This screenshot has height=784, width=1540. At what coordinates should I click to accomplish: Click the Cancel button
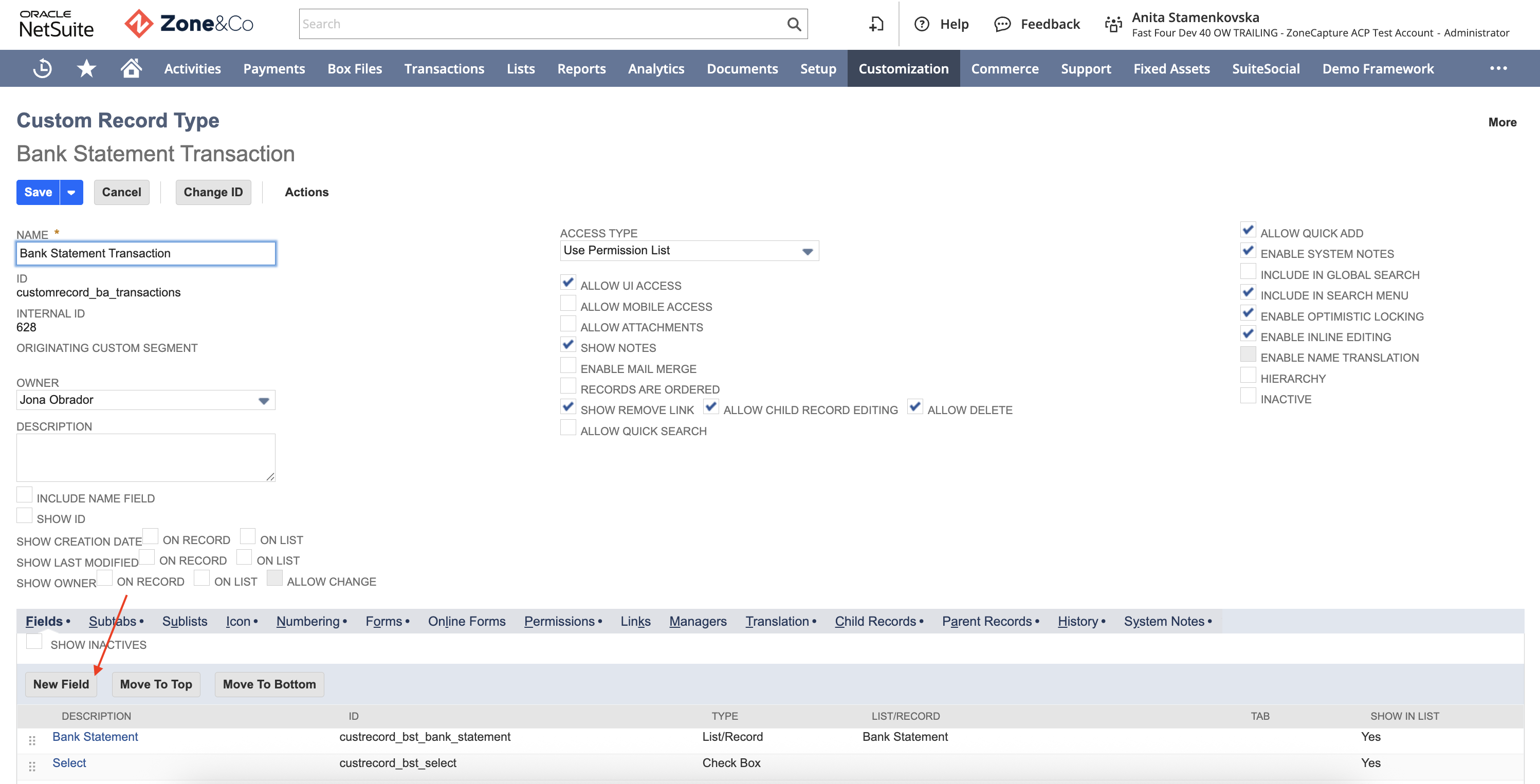point(121,193)
